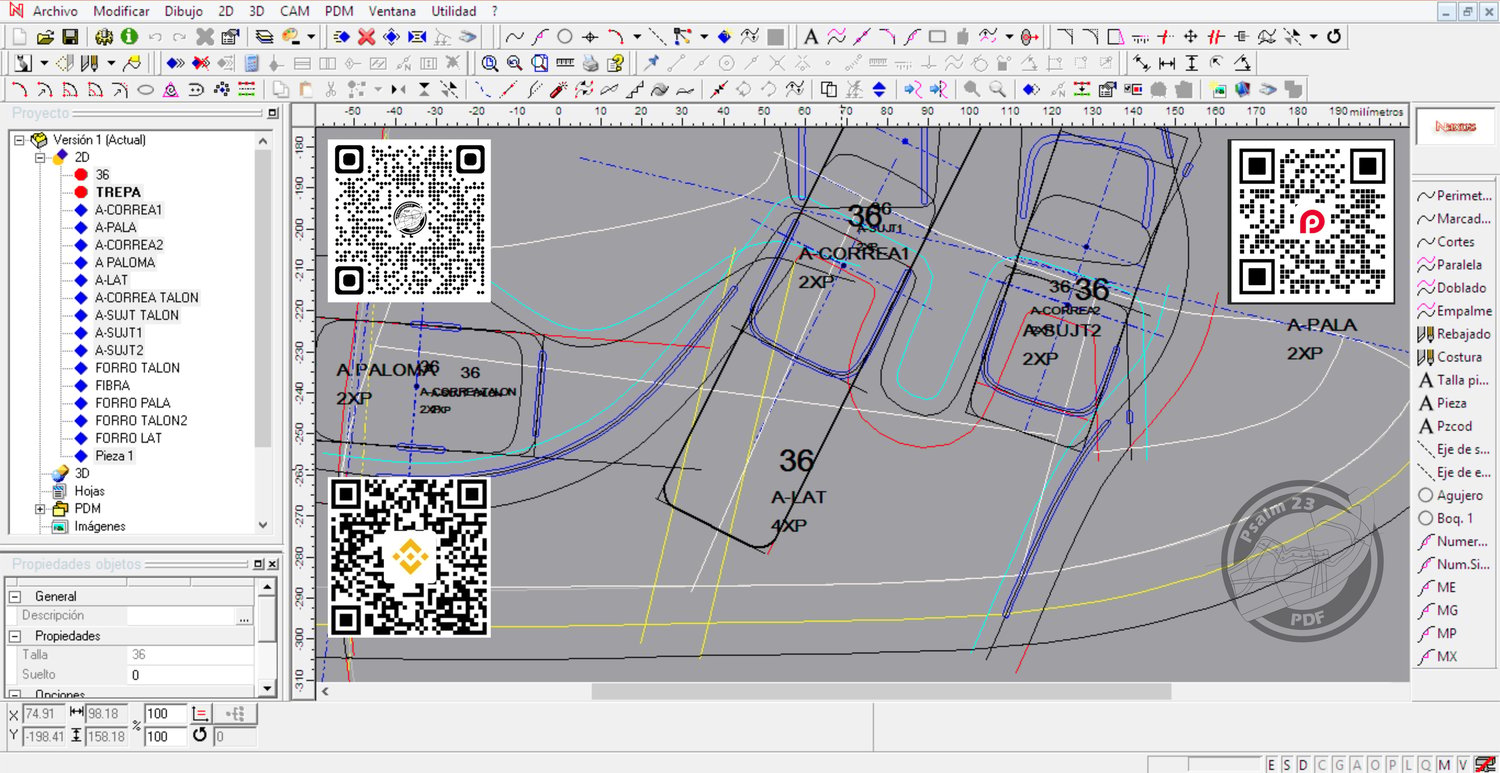Select the Perimet... line type
The width and height of the screenshot is (1500, 773).
tap(1455, 196)
